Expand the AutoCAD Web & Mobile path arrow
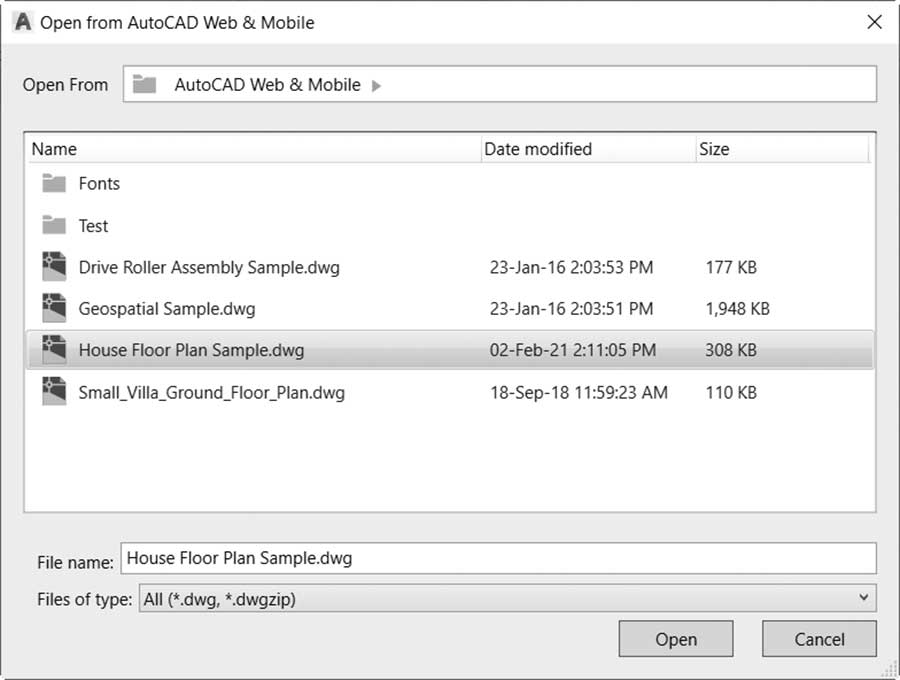This screenshot has height=680, width=900. point(376,86)
